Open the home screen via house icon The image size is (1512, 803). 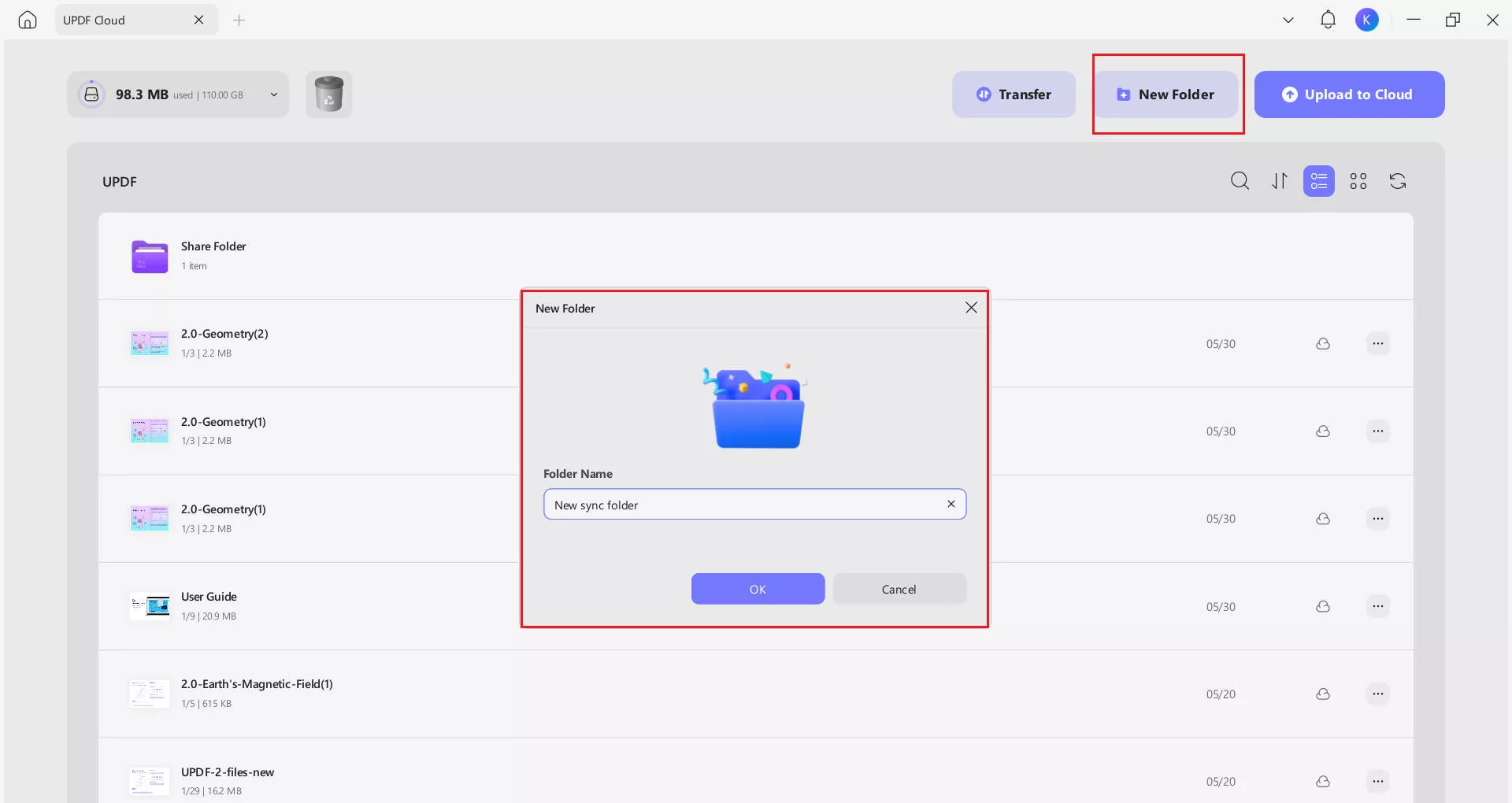click(x=28, y=20)
